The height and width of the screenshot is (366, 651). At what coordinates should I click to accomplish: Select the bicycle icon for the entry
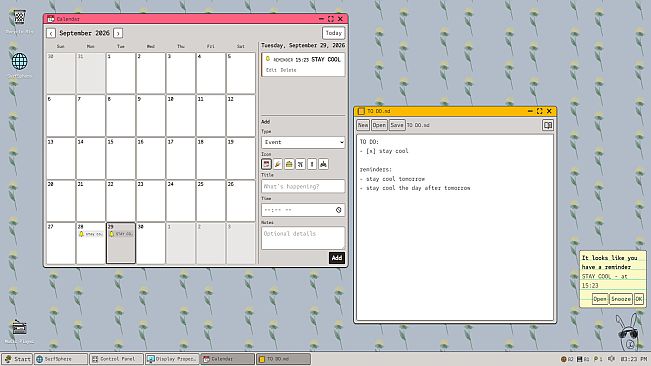click(x=323, y=164)
